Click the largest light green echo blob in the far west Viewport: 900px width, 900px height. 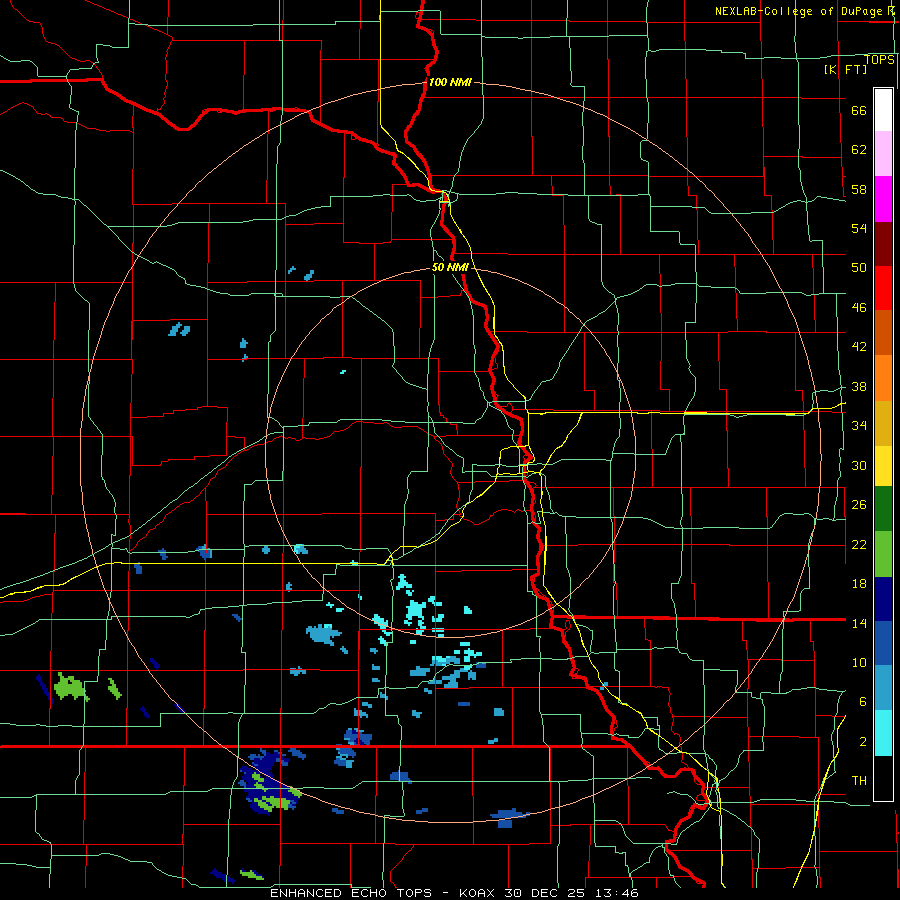click(x=71, y=687)
